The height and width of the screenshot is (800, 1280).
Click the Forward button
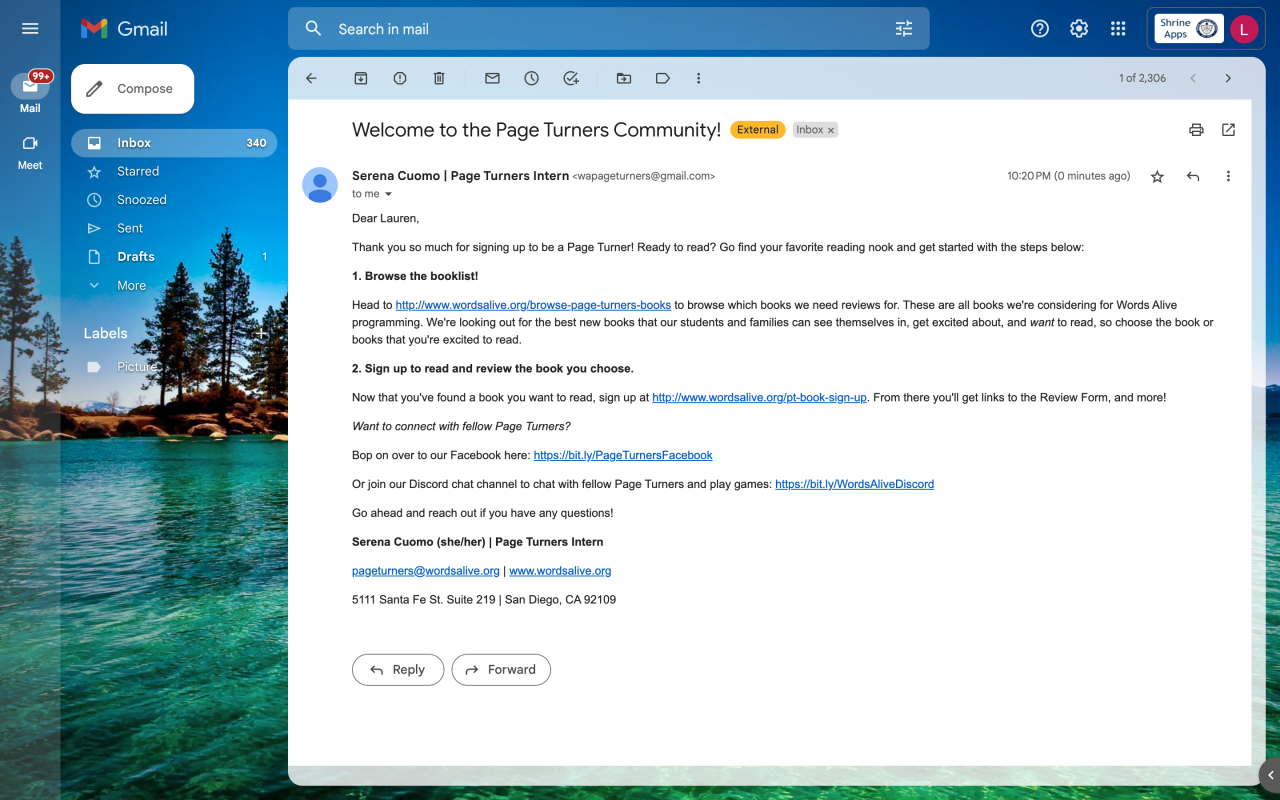point(501,670)
